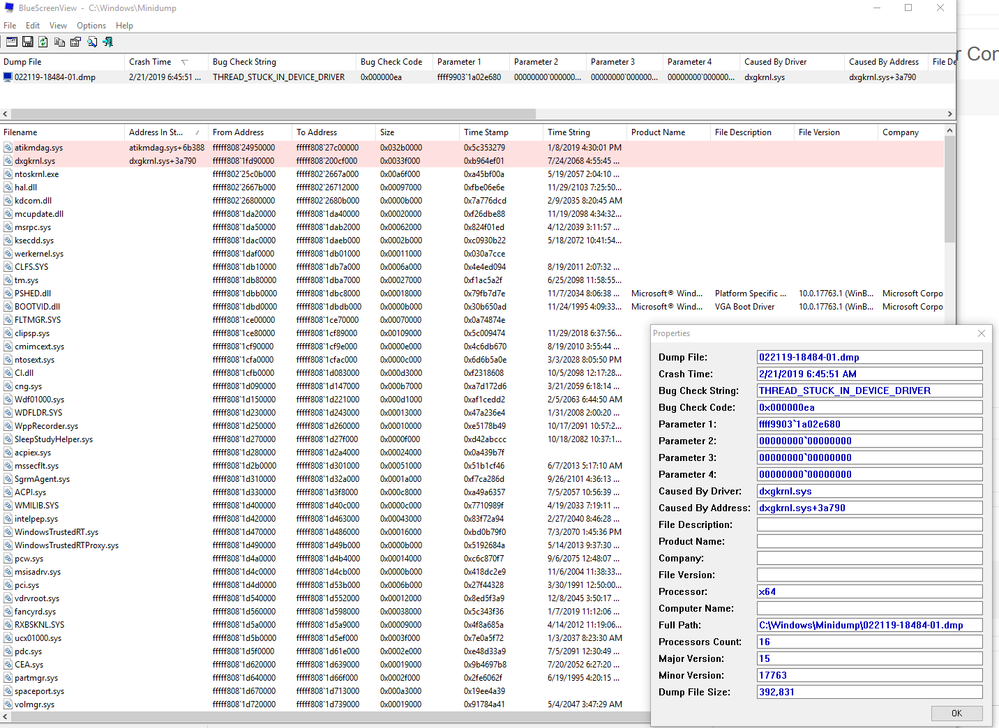Viewport: 999px width, 728px height.
Task: Sort drivers by the Size column header
Action: tap(418, 132)
